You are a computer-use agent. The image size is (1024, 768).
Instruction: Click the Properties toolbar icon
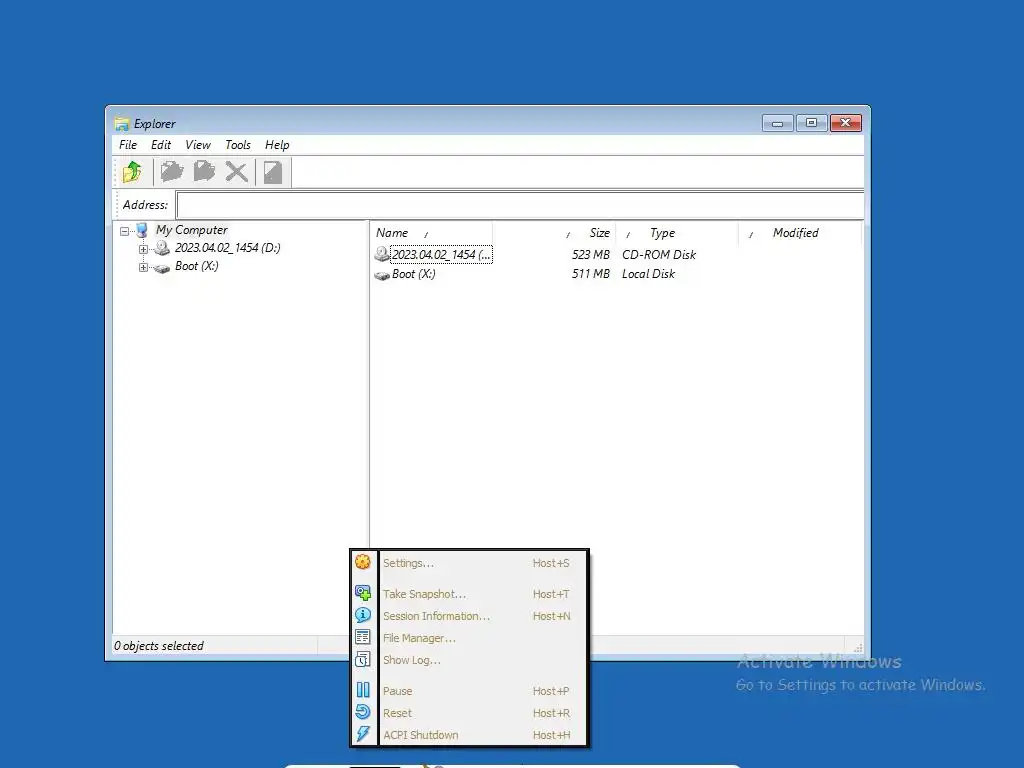tap(273, 172)
